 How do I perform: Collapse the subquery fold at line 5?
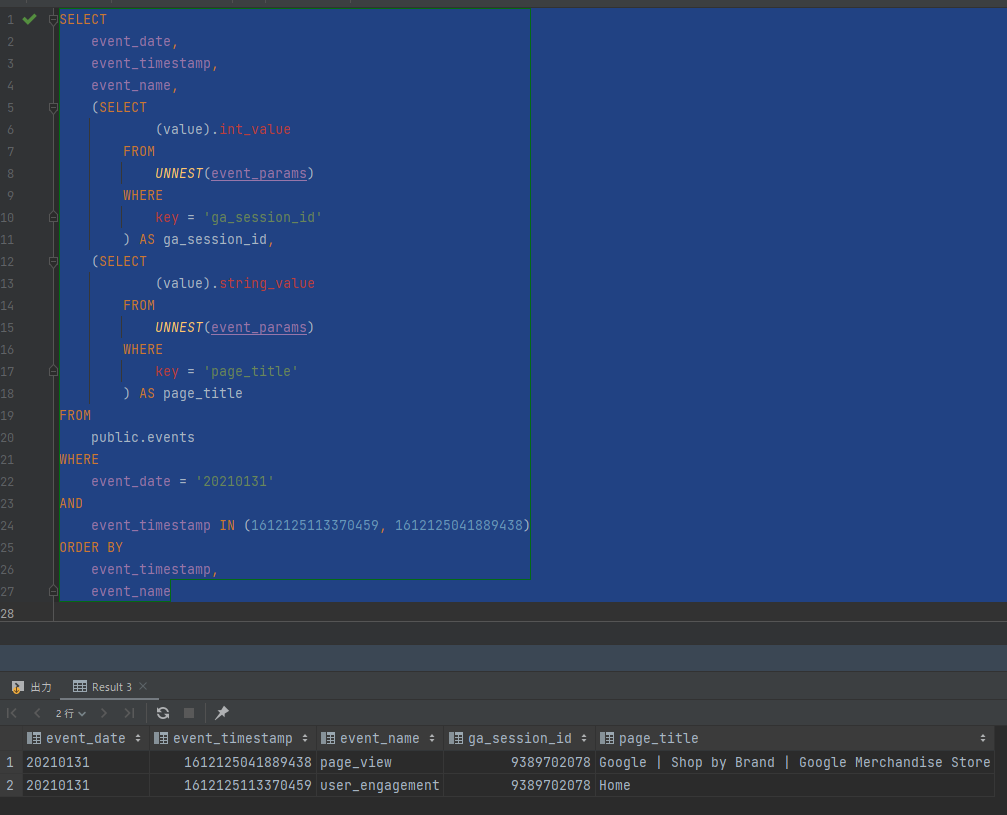tap(53, 107)
